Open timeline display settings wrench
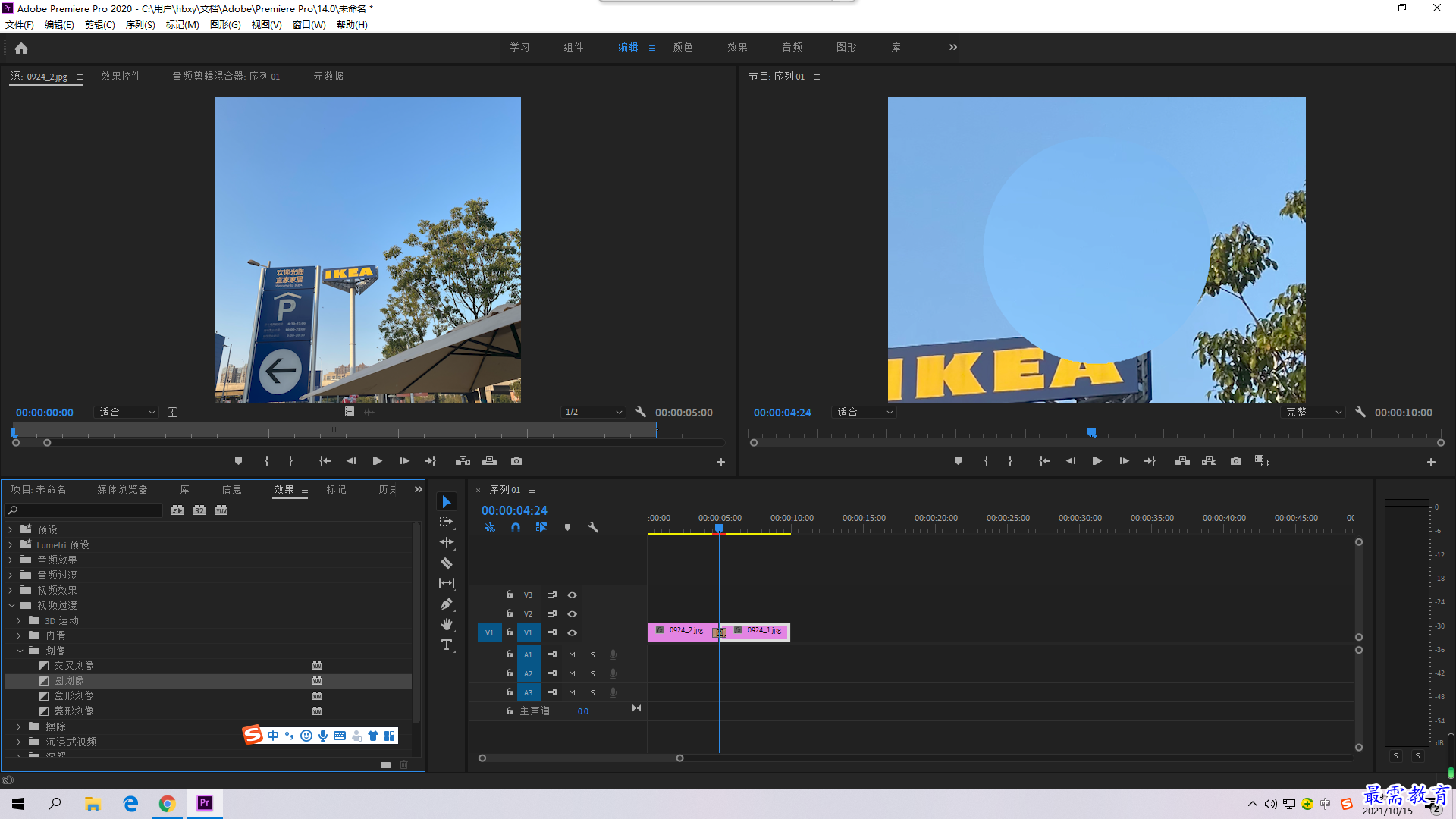This screenshot has height=819, width=1456. (593, 527)
